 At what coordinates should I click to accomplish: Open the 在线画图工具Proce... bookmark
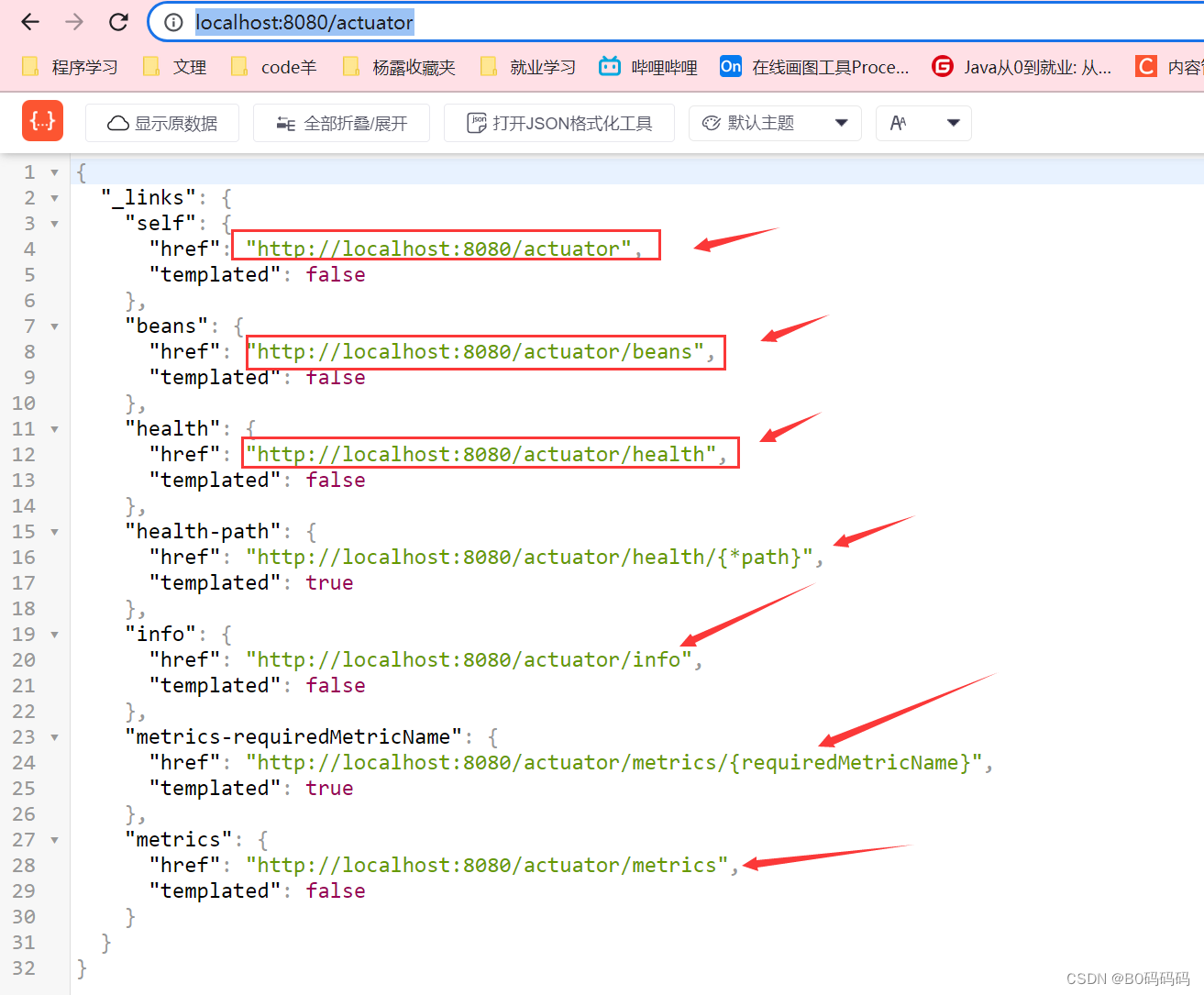click(x=815, y=67)
